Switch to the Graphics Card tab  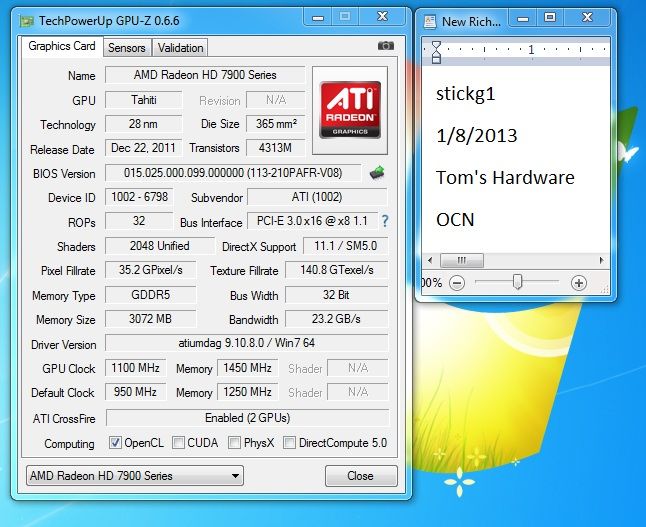tap(62, 46)
